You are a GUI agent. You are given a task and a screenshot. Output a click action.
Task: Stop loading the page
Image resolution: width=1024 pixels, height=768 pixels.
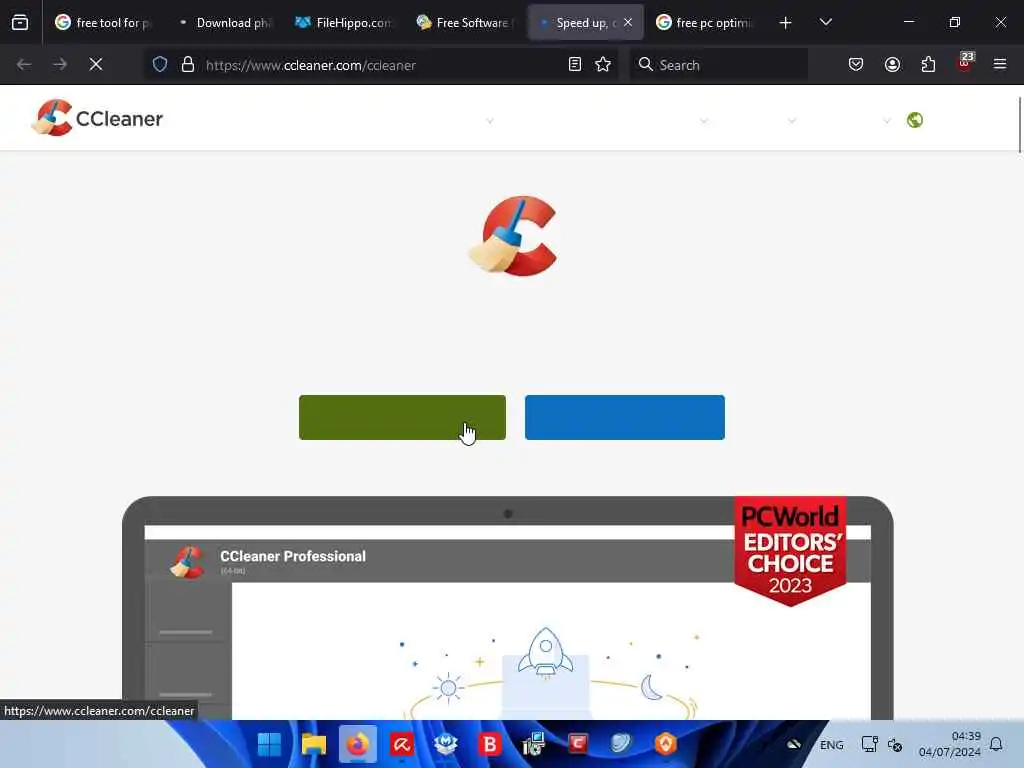(x=96, y=64)
